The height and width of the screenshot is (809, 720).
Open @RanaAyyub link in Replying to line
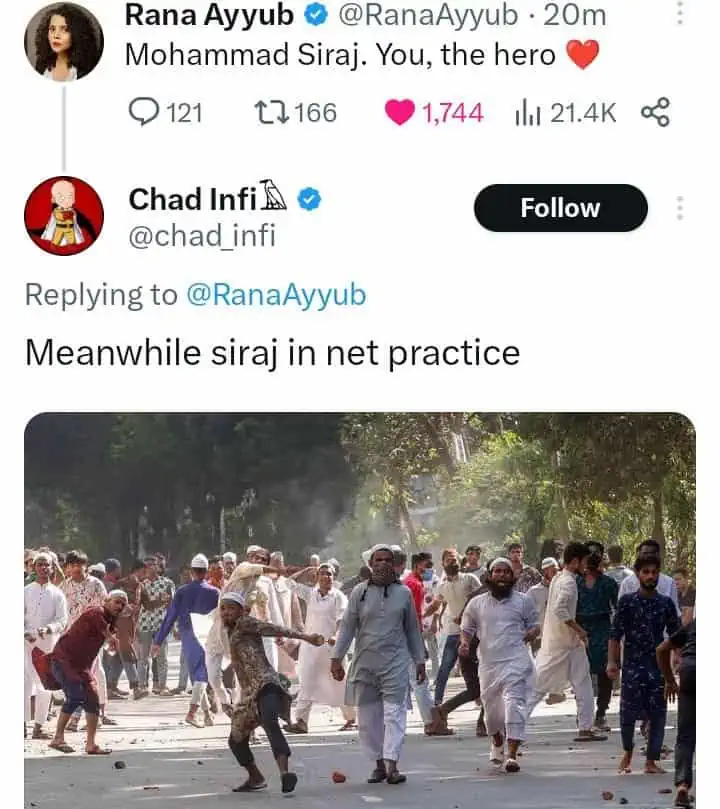coord(275,295)
